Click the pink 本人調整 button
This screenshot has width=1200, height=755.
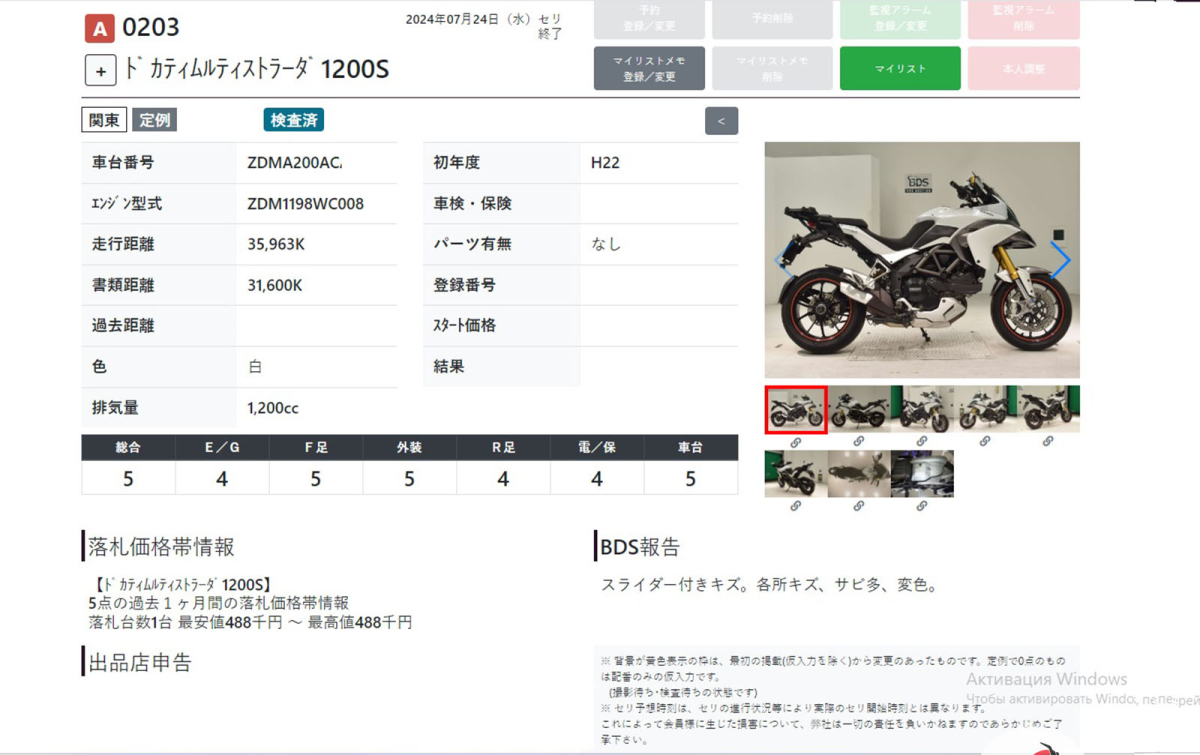click(1024, 69)
